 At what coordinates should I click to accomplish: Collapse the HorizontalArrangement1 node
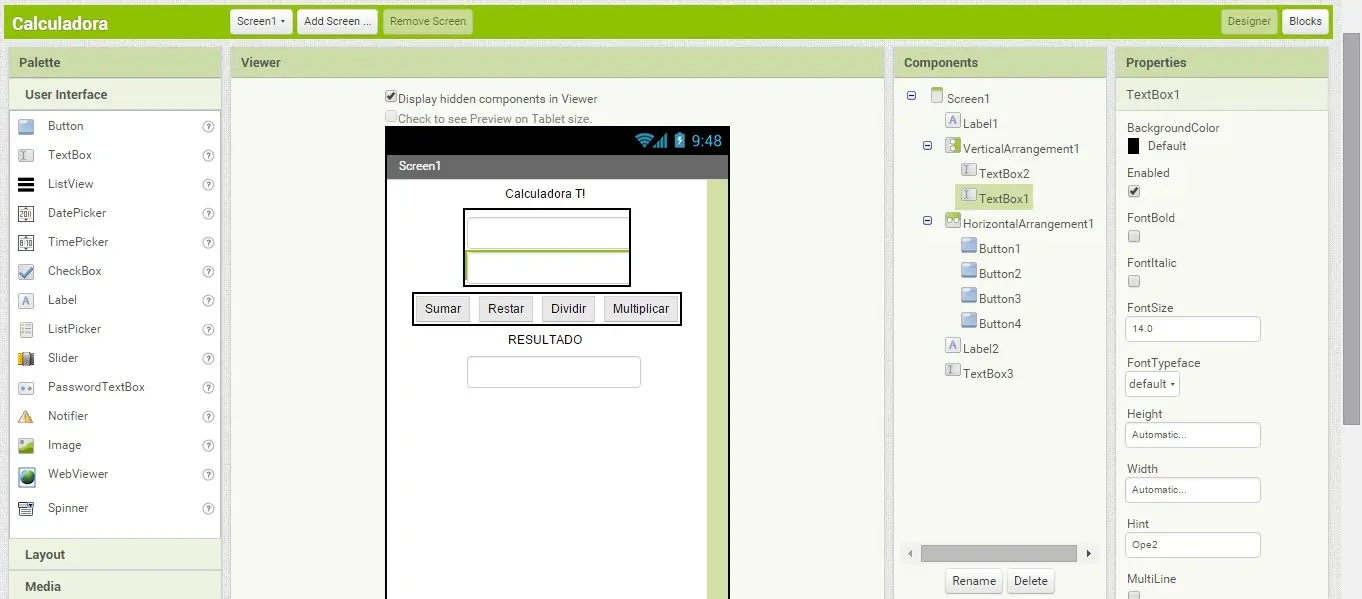[927, 221]
